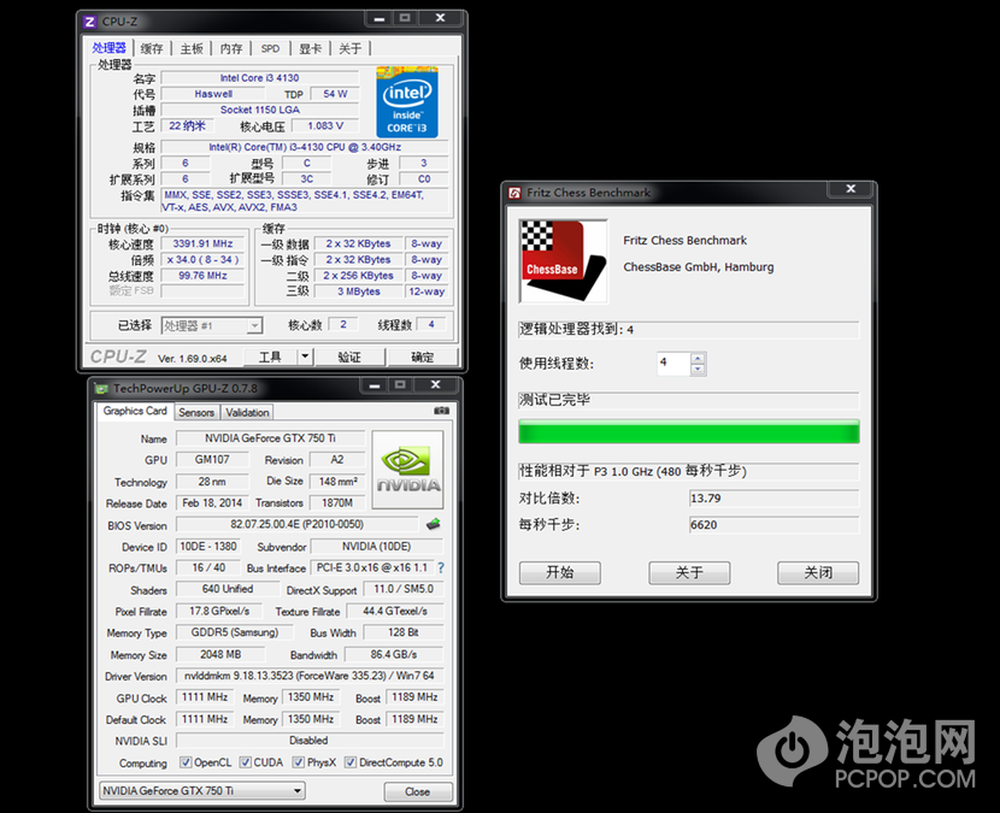
Task: Click the BIOS save chip icon in GPU-Z
Action: (x=433, y=524)
